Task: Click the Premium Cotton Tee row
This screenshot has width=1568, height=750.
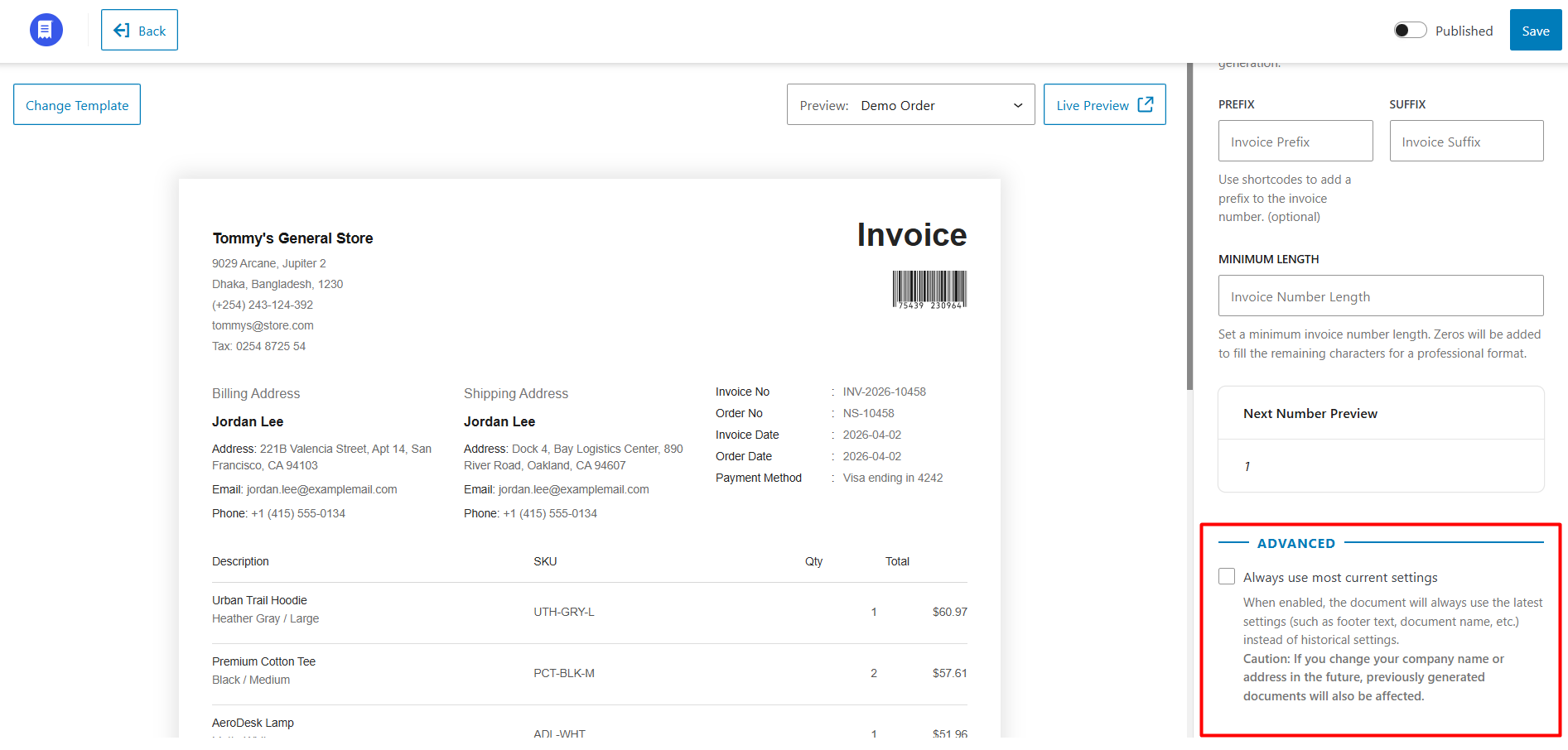Action: point(590,673)
